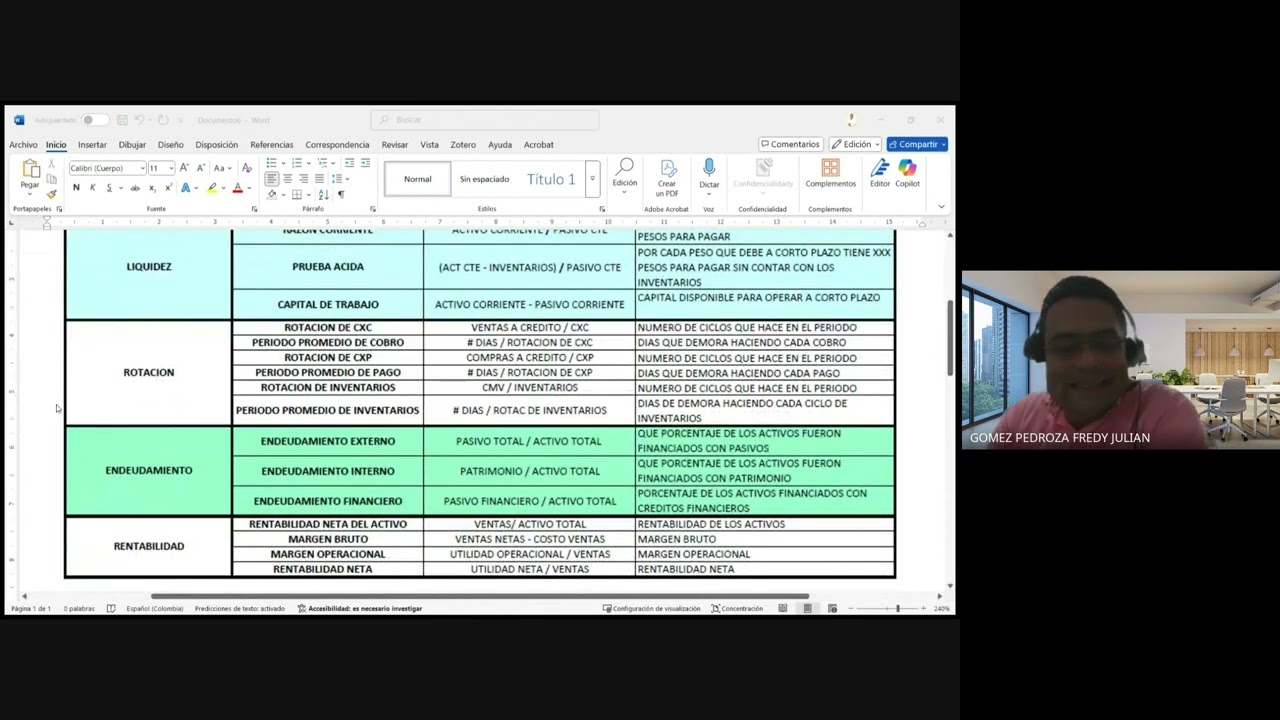The image size is (1280, 720).
Task: Click the sort A-Z icon
Action: point(323,194)
